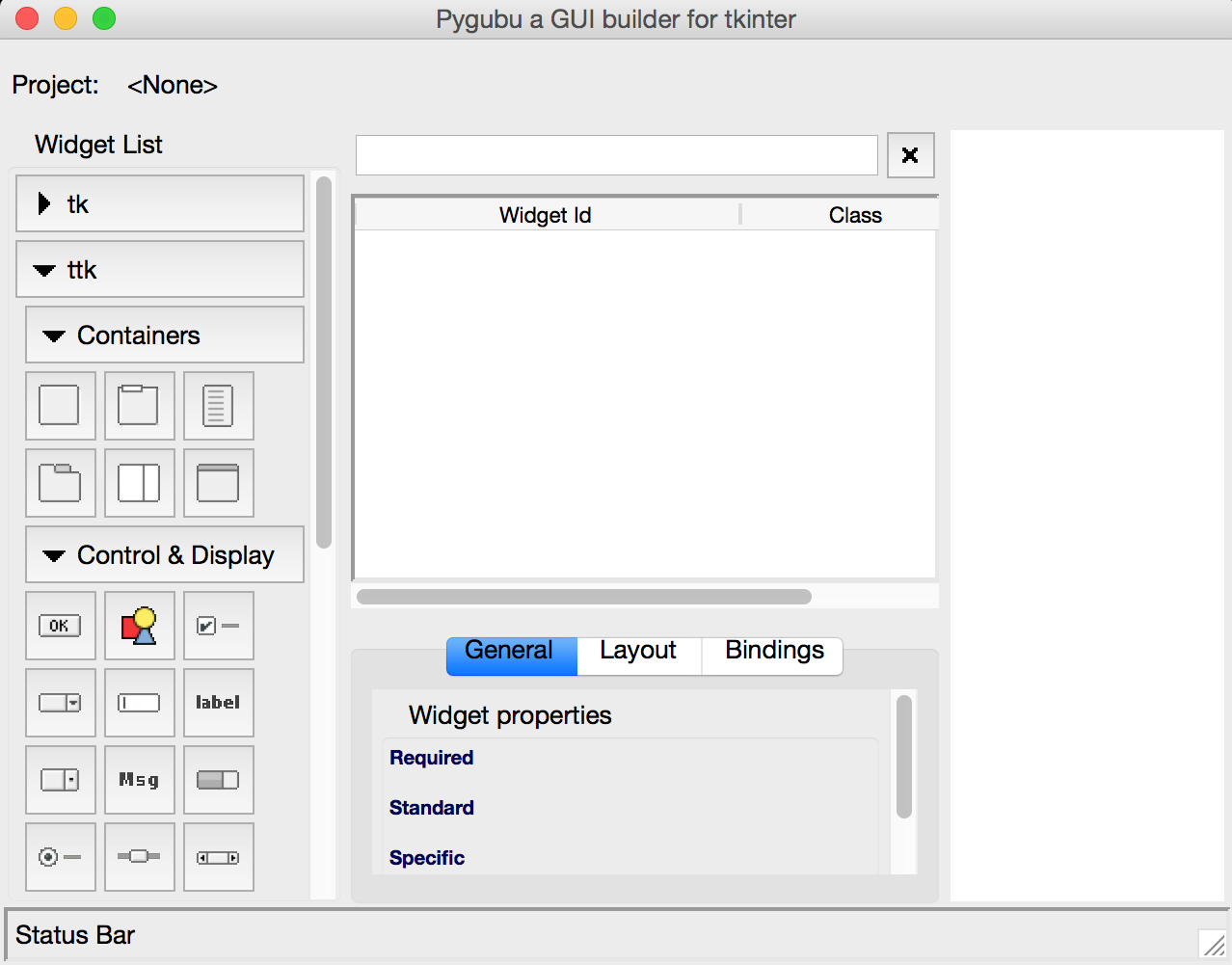This screenshot has height=965, width=1232.
Task: Select the 'label' widget icon
Action: coord(218,703)
